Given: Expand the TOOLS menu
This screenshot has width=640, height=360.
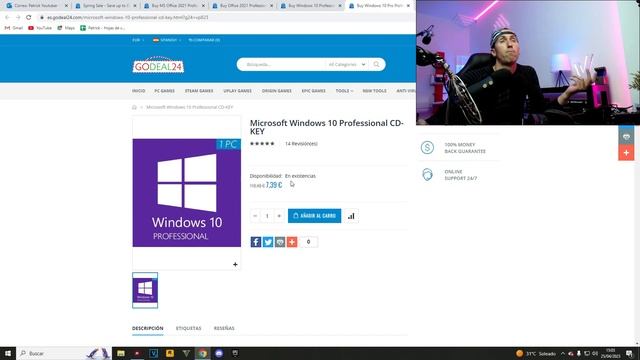Looking at the screenshot, I should (344, 91).
